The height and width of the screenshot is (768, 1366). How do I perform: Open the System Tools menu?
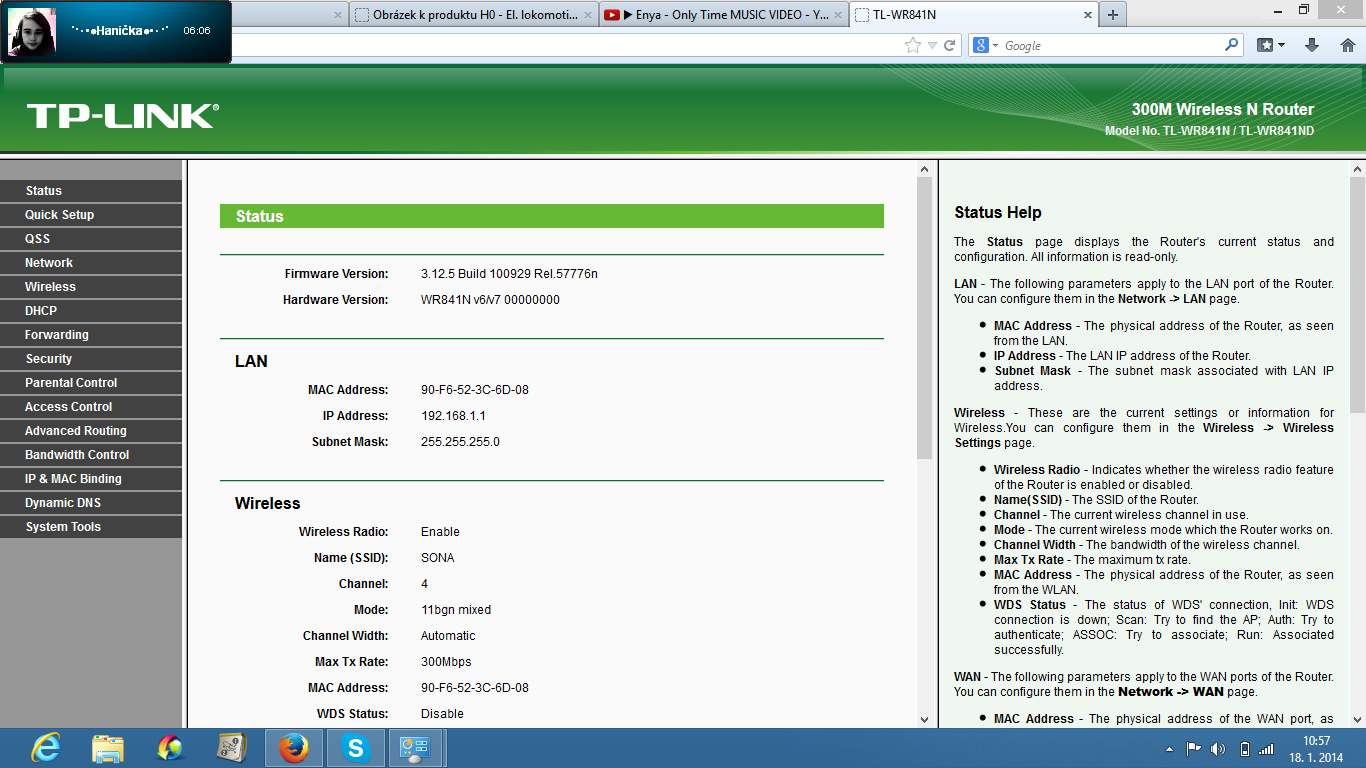click(x=91, y=527)
